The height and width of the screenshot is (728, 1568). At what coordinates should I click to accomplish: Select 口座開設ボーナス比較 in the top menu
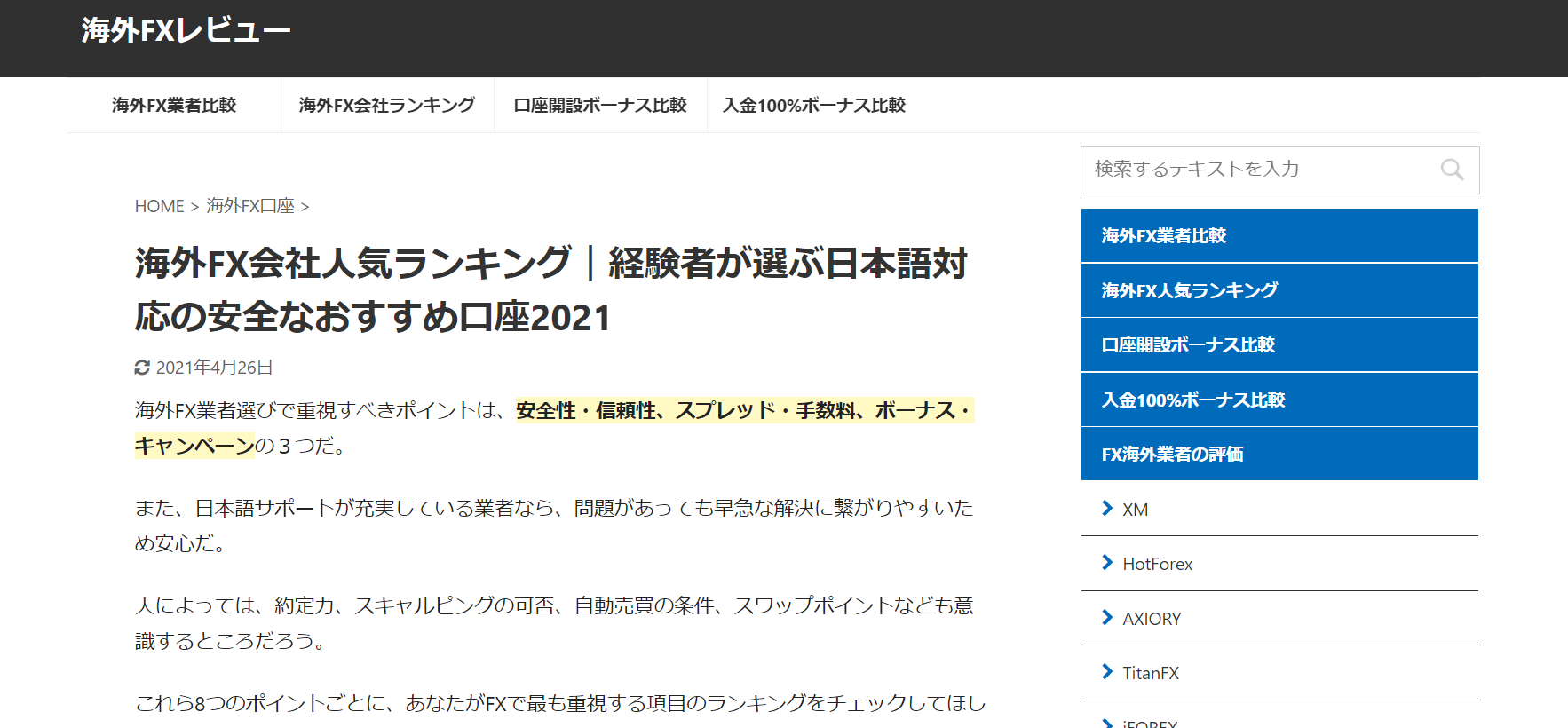pyautogui.click(x=600, y=106)
